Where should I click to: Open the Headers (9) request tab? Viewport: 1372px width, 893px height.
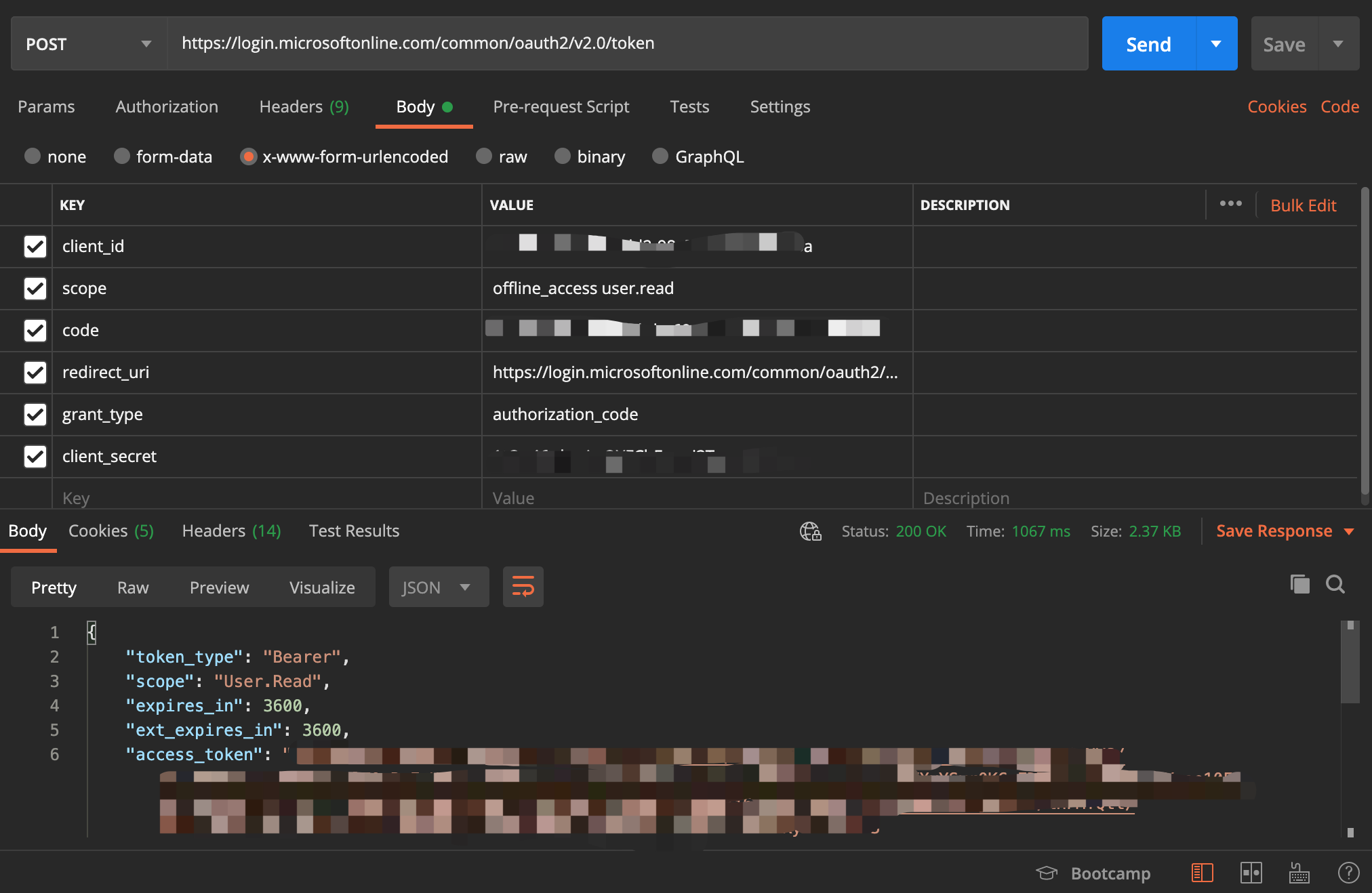[x=304, y=106]
